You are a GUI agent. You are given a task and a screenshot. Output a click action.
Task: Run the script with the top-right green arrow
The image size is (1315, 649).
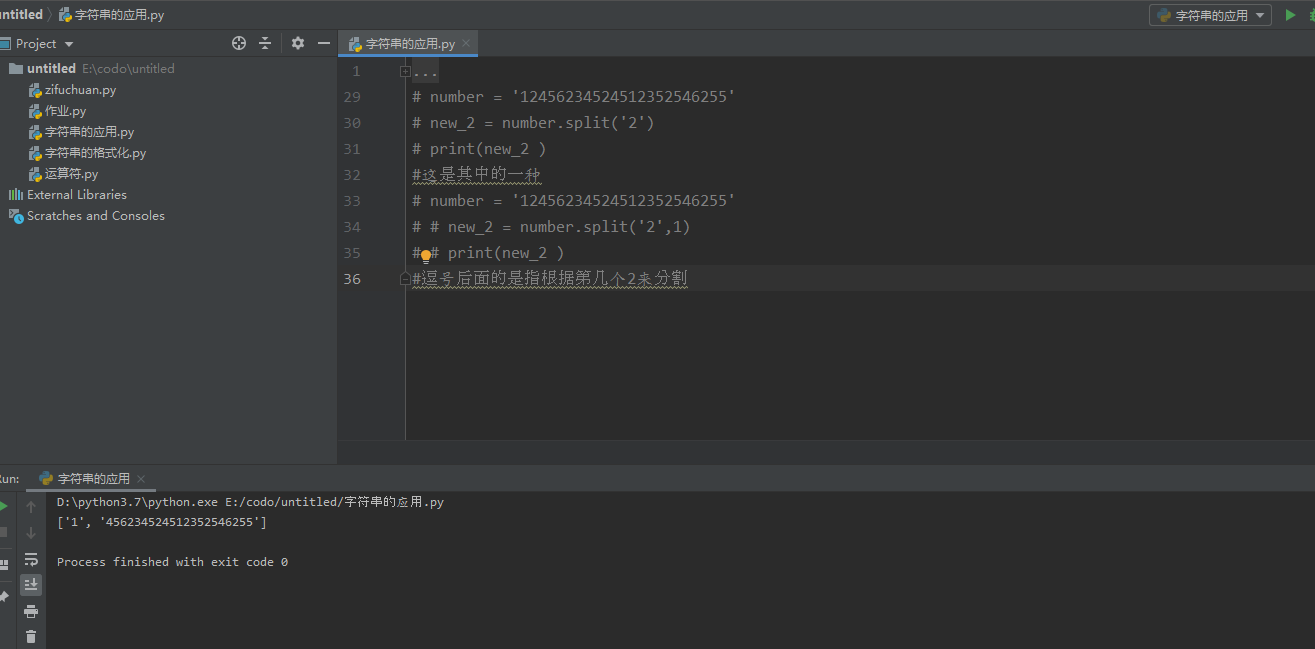1290,15
